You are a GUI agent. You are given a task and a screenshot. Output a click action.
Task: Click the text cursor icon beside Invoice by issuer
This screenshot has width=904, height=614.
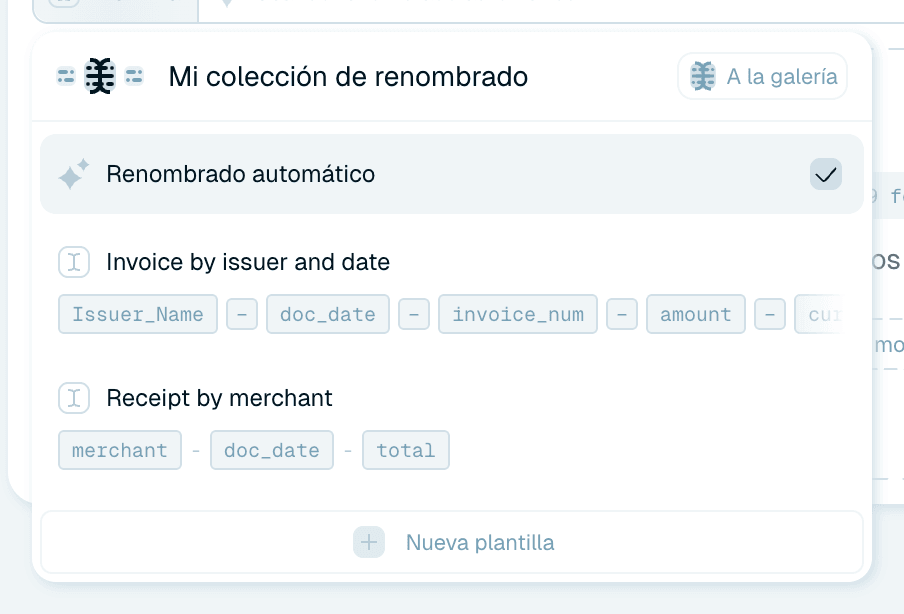point(74,262)
